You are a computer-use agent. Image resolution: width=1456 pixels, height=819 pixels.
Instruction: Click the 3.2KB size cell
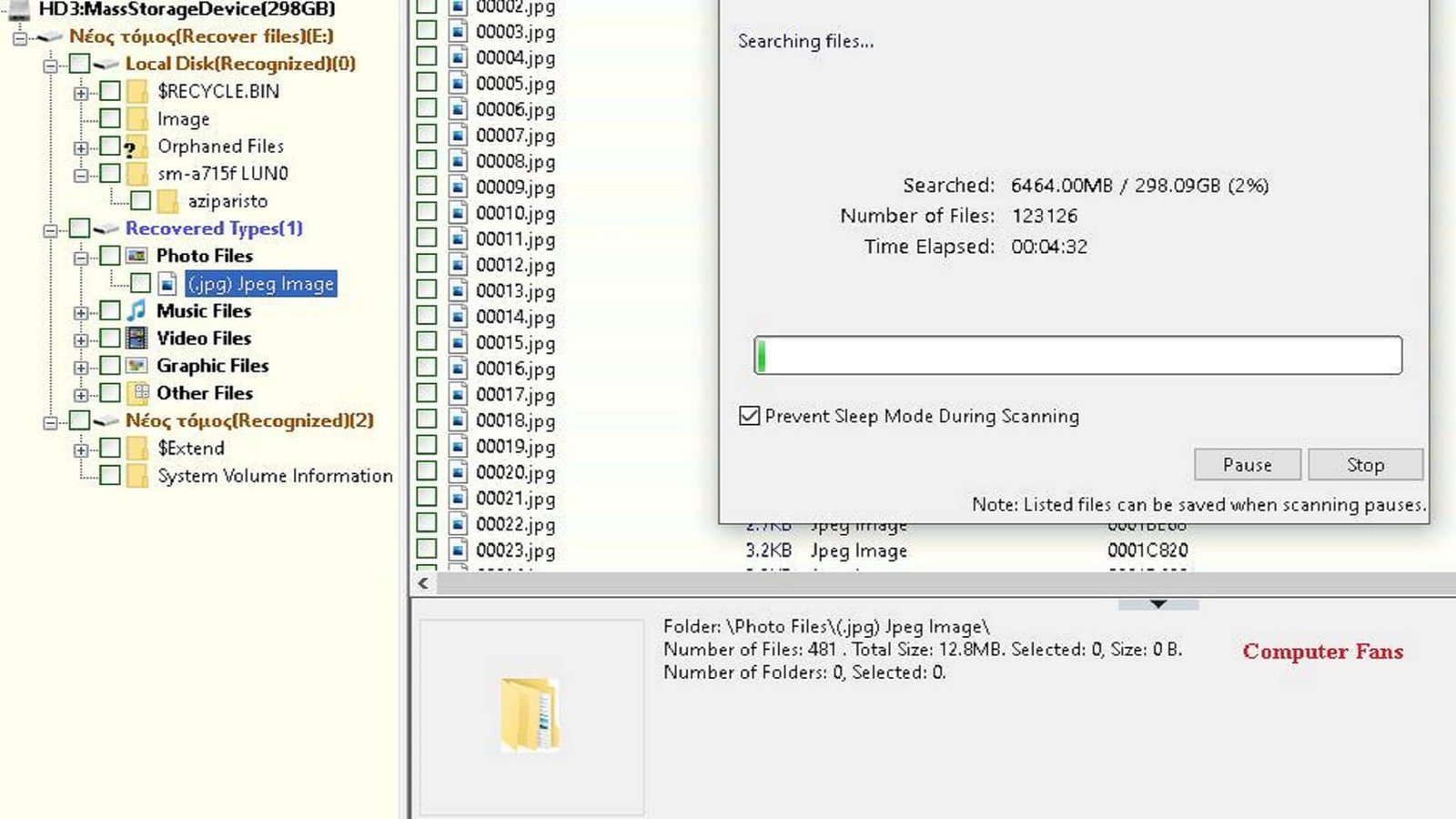point(768,551)
